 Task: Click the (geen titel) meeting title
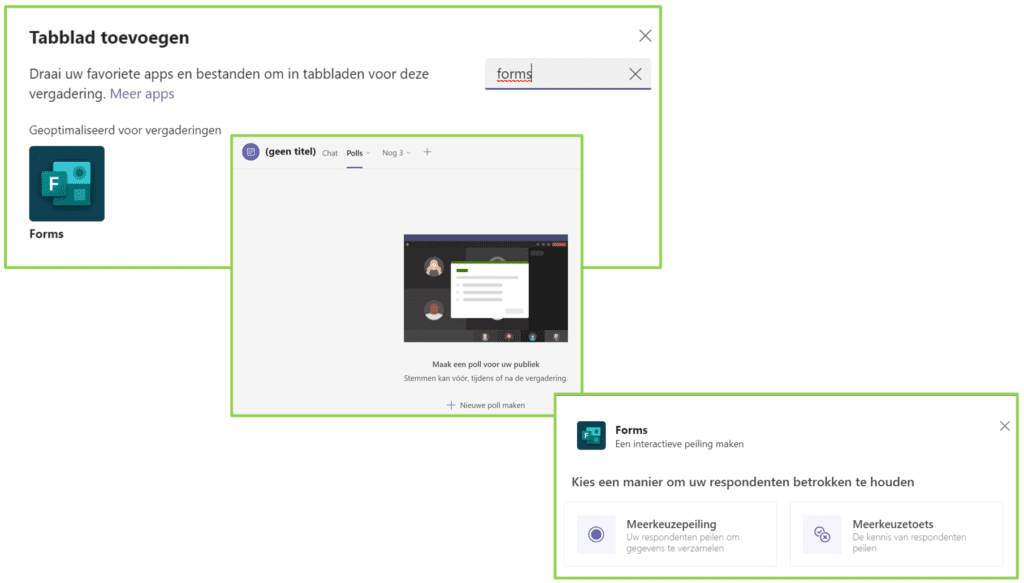click(291, 151)
